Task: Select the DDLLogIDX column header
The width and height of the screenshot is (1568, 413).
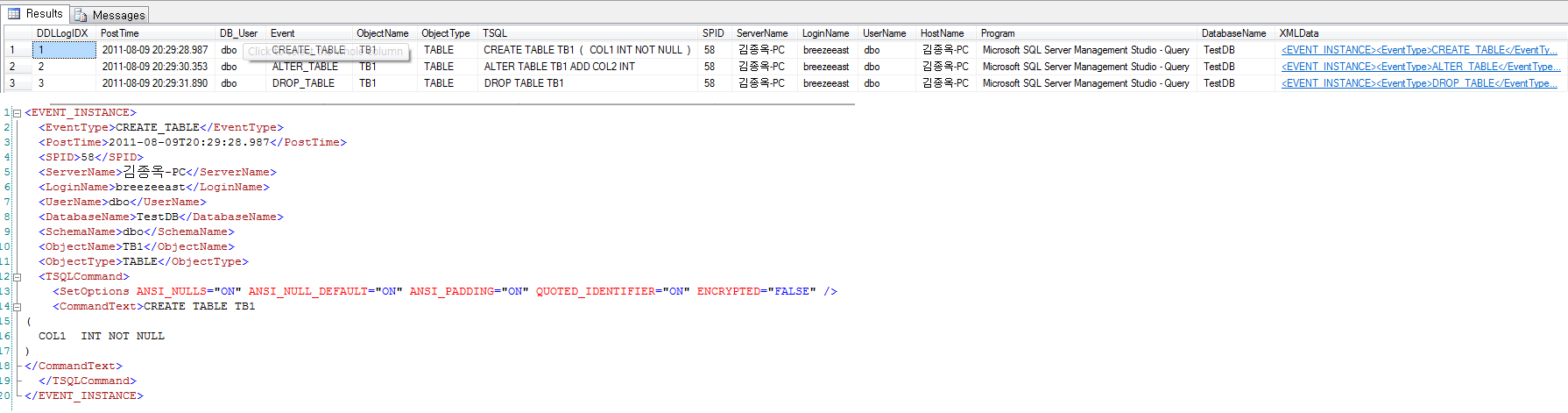Action: pyautogui.click(x=62, y=33)
